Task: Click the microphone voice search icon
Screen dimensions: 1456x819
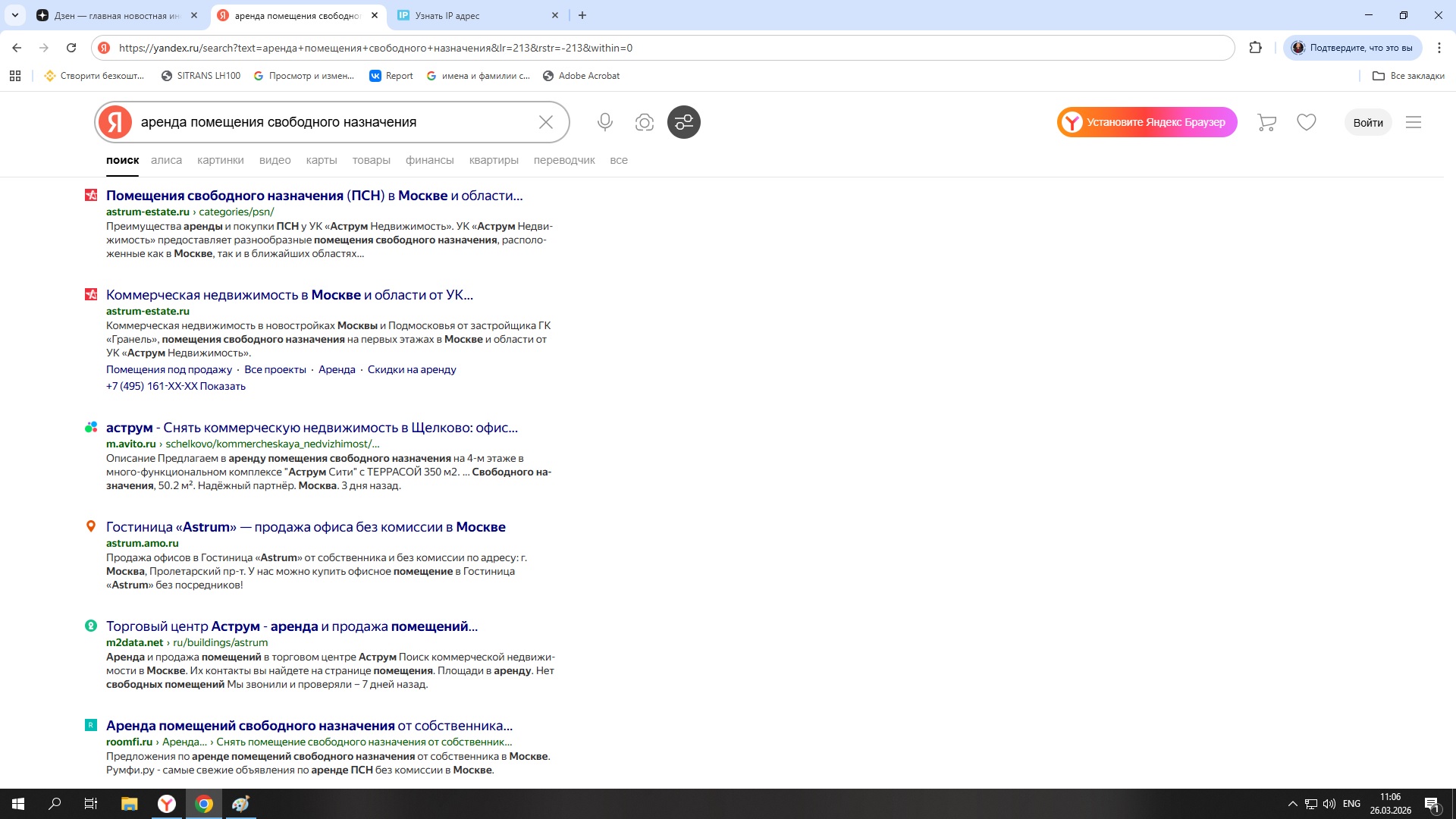Action: (604, 122)
